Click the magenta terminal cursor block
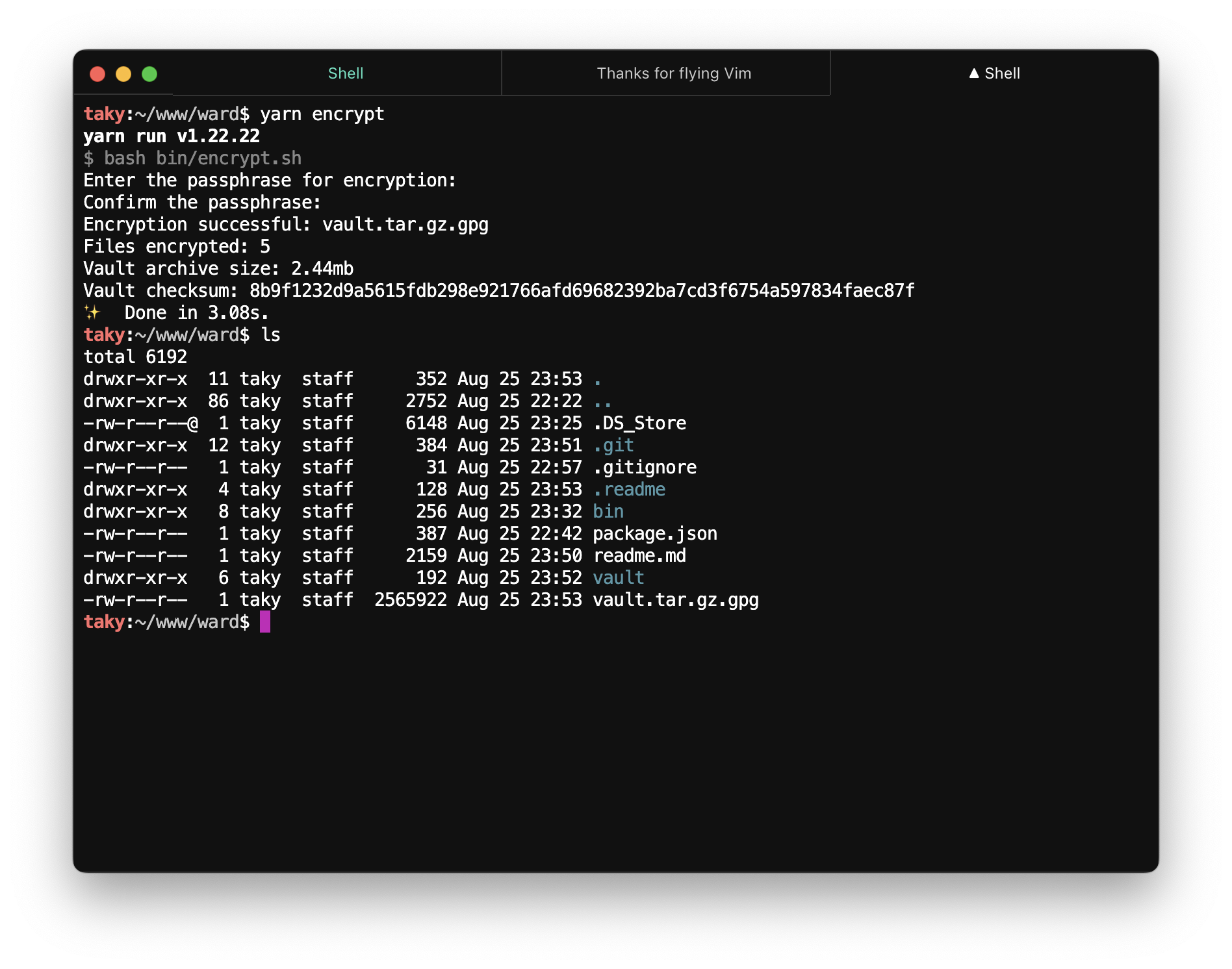Screen dimensions: 1232x969 [x=265, y=622]
